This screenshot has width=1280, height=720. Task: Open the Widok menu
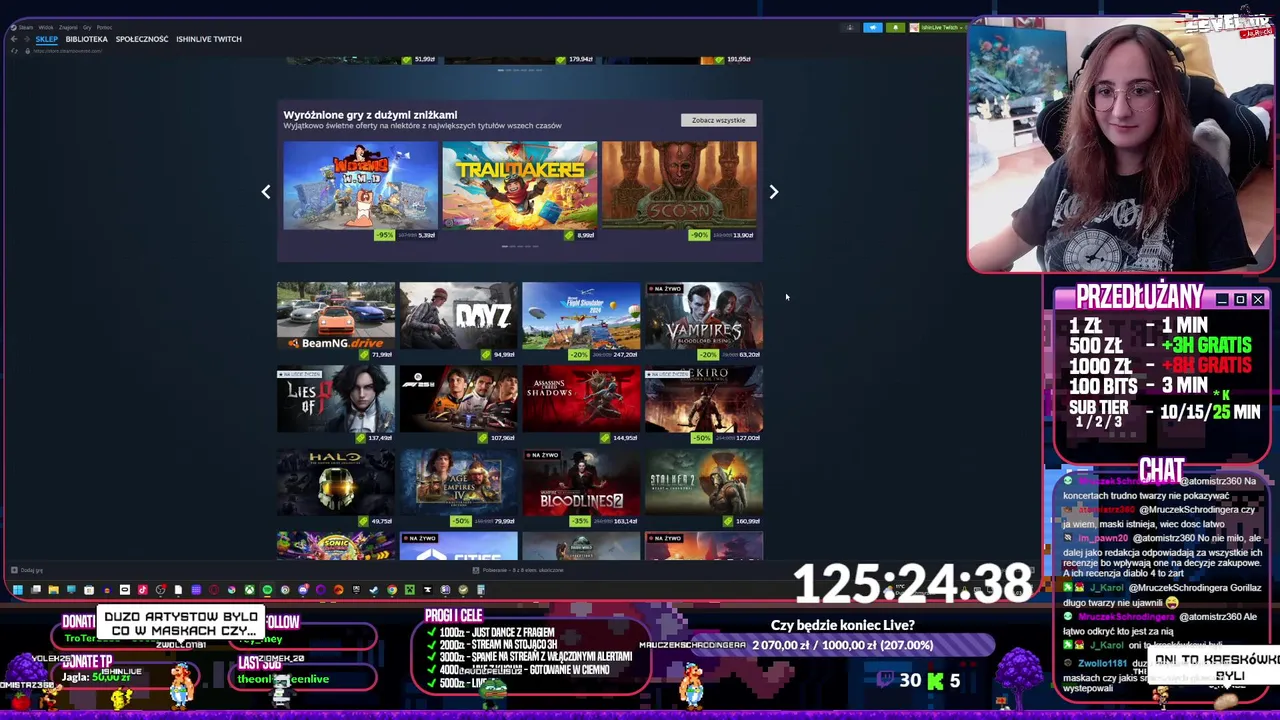[x=46, y=27]
